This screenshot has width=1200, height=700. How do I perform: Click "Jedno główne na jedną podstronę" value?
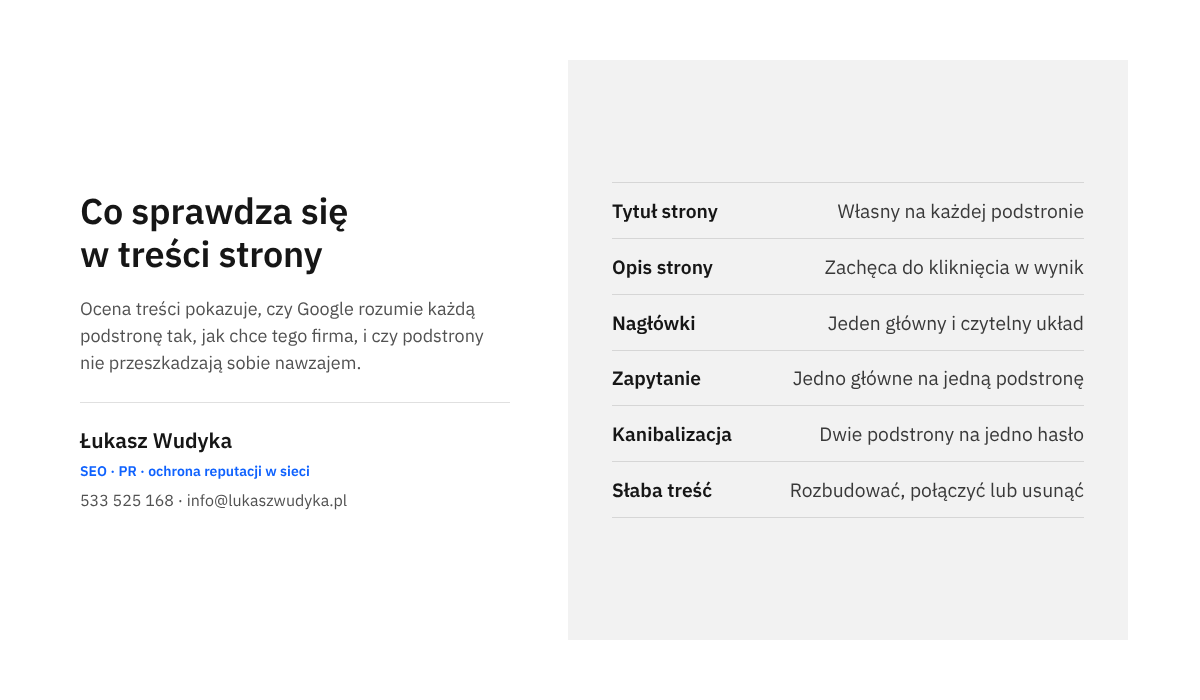(x=938, y=379)
